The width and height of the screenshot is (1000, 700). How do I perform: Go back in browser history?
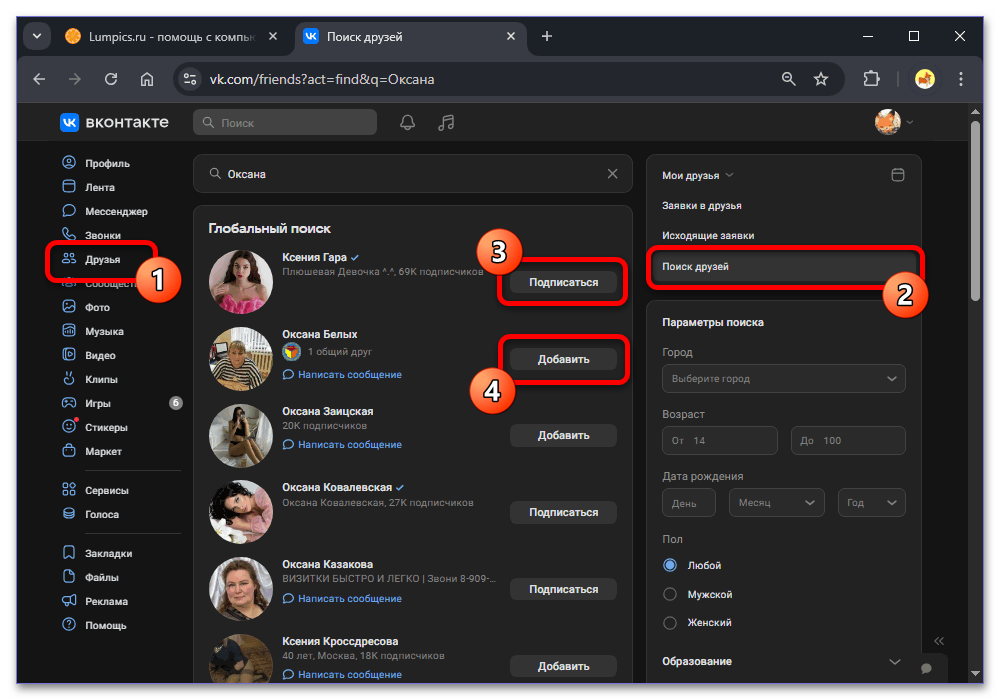tap(40, 79)
